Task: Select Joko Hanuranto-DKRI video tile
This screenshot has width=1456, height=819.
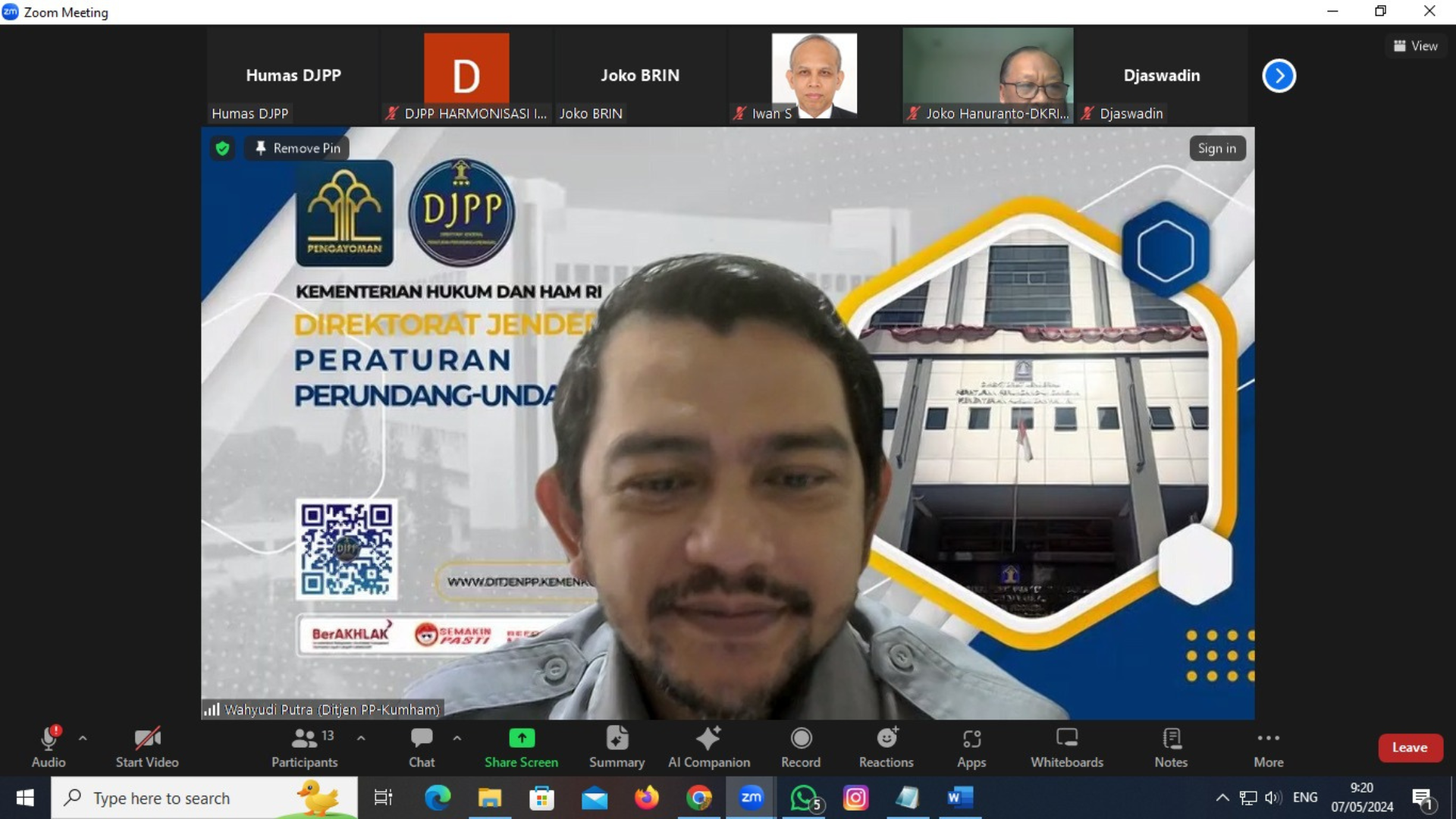Action: (x=987, y=76)
